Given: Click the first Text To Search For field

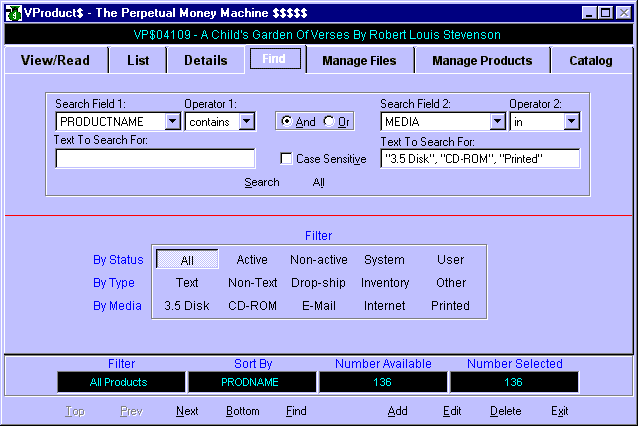Looking at the screenshot, I should coord(155,158).
